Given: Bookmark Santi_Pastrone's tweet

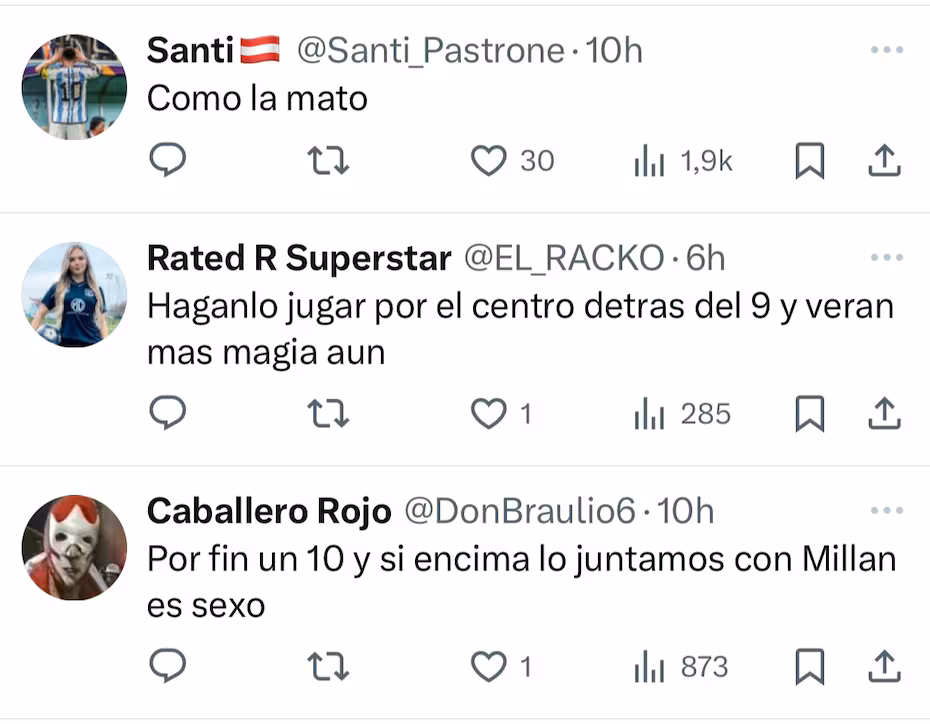Looking at the screenshot, I should pos(809,161).
